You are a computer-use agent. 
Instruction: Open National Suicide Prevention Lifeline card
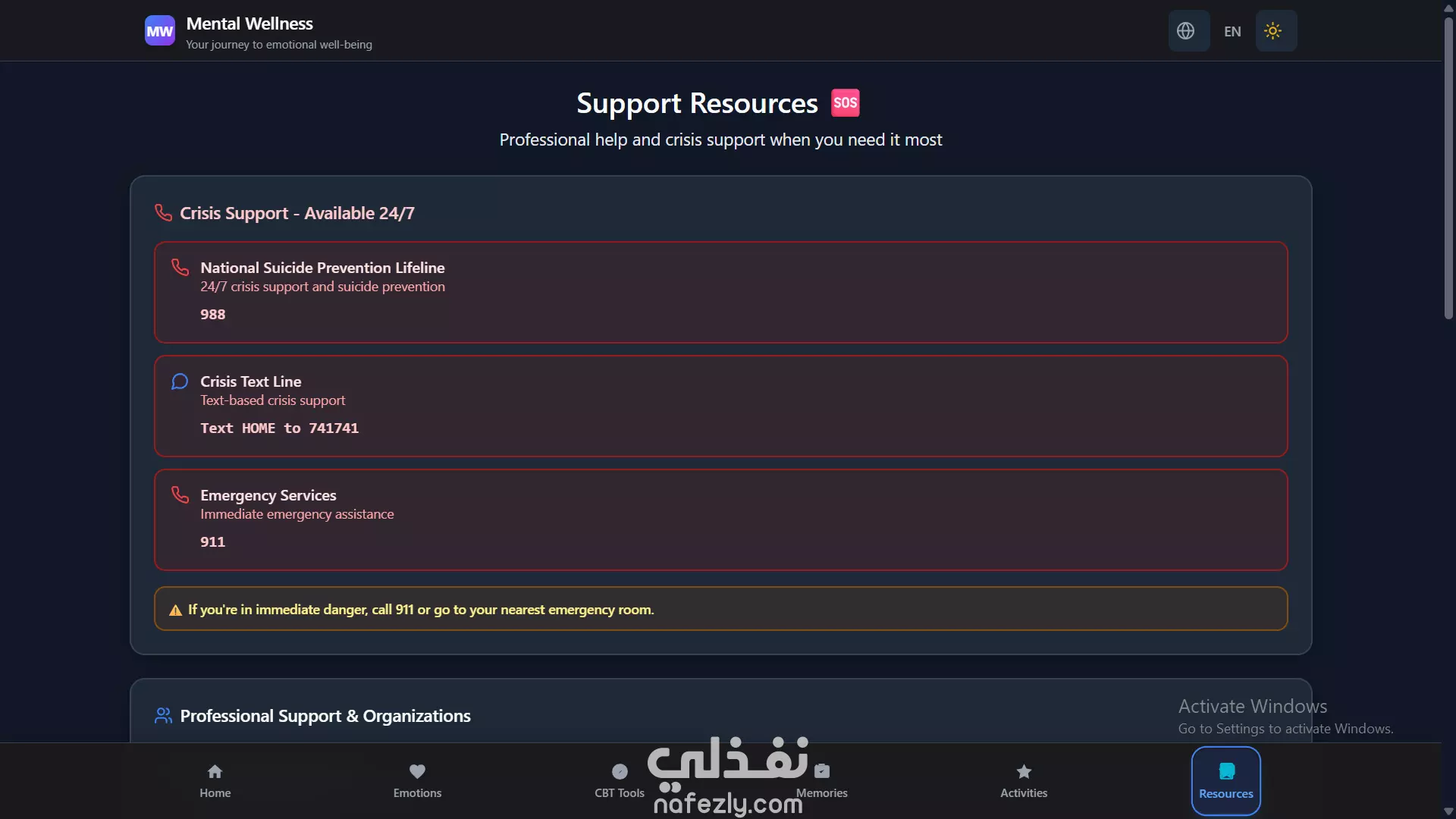pyautogui.click(x=720, y=292)
